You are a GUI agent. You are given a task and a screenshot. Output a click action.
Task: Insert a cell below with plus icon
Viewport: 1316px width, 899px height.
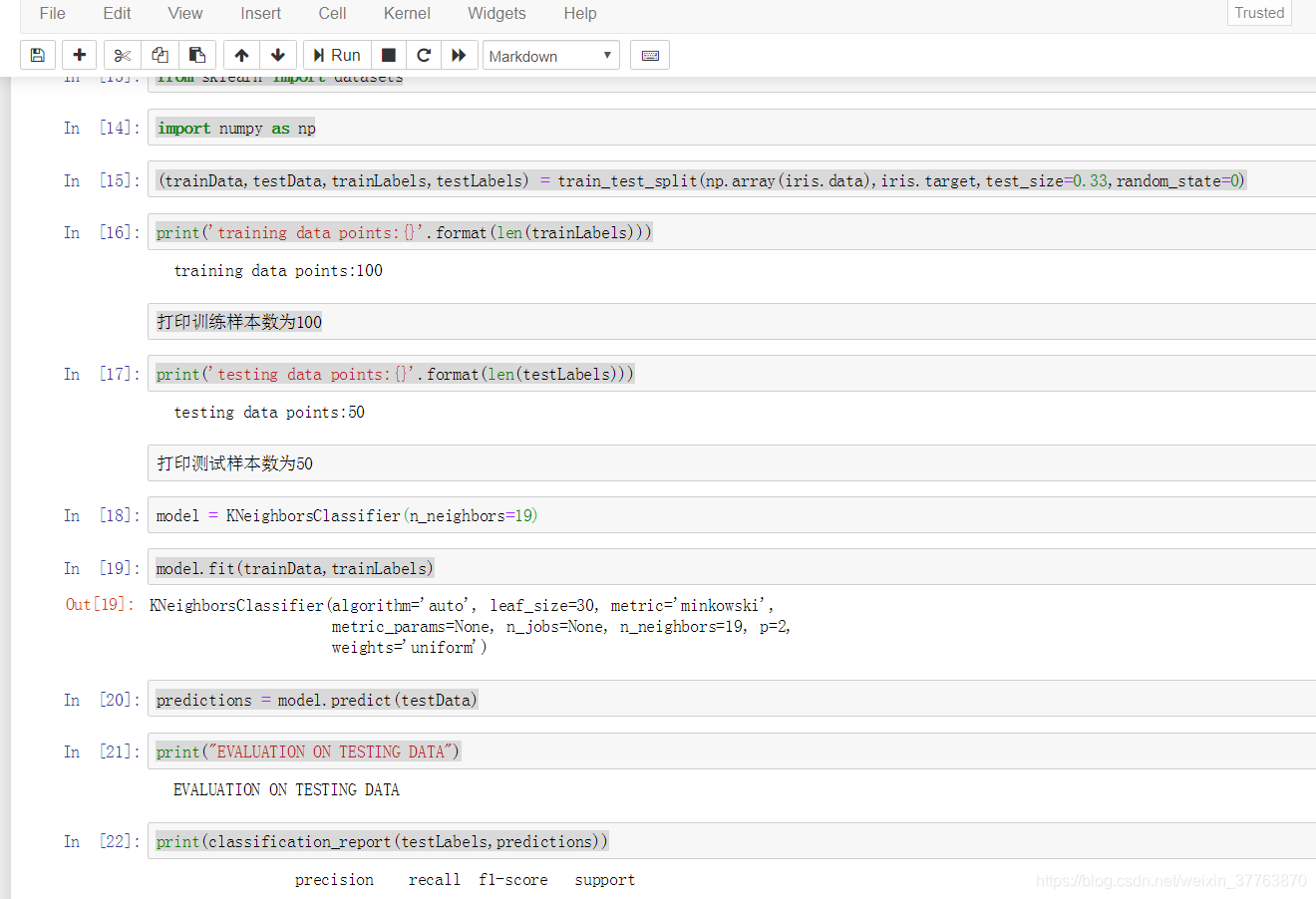click(x=80, y=56)
